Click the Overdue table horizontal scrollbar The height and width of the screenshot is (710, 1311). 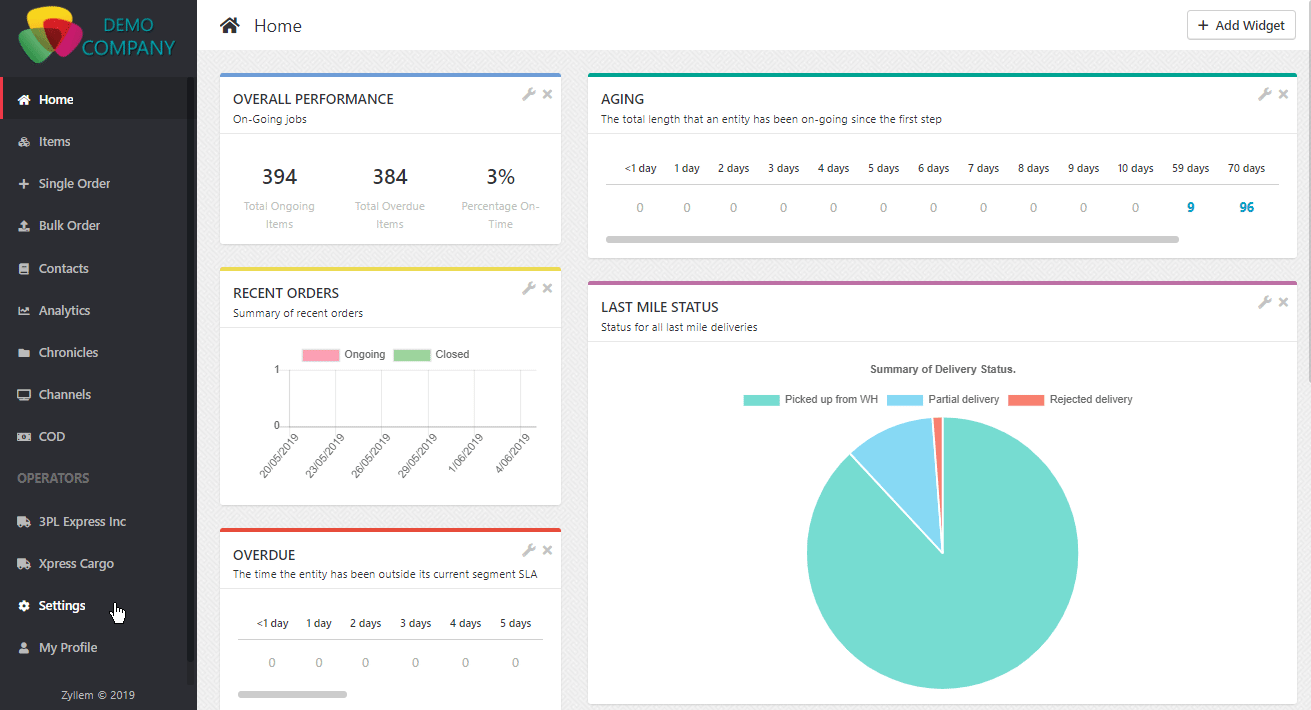(x=292, y=694)
